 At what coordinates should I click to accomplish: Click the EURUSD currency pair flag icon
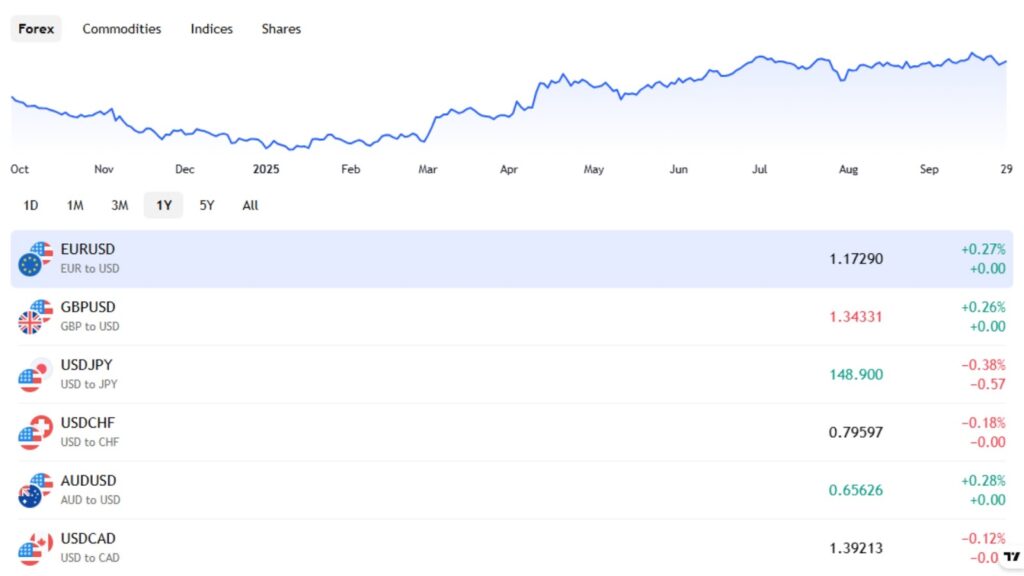tap(34, 259)
